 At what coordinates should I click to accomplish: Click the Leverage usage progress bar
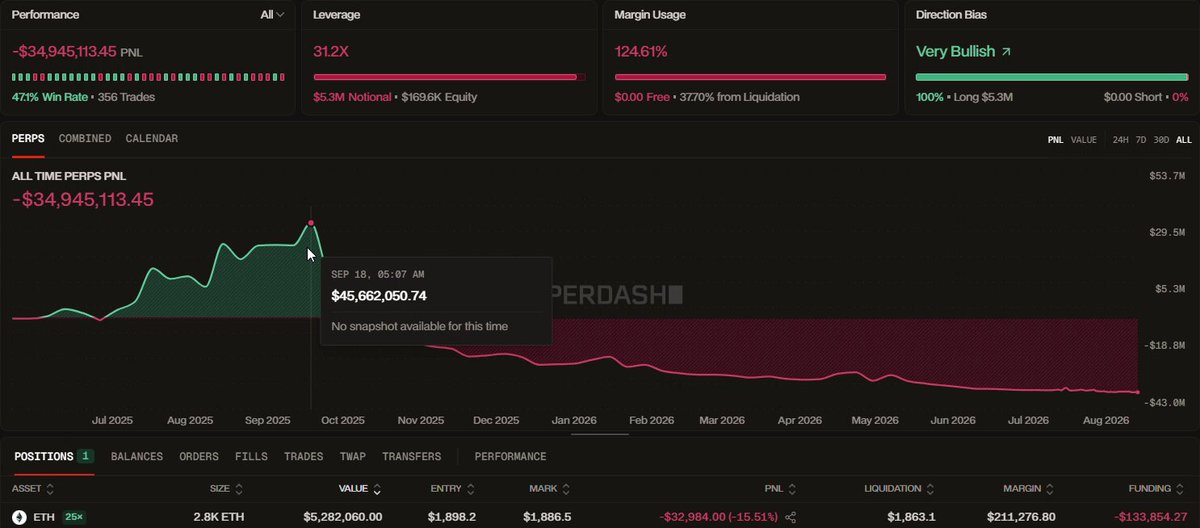[x=450, y=77]
